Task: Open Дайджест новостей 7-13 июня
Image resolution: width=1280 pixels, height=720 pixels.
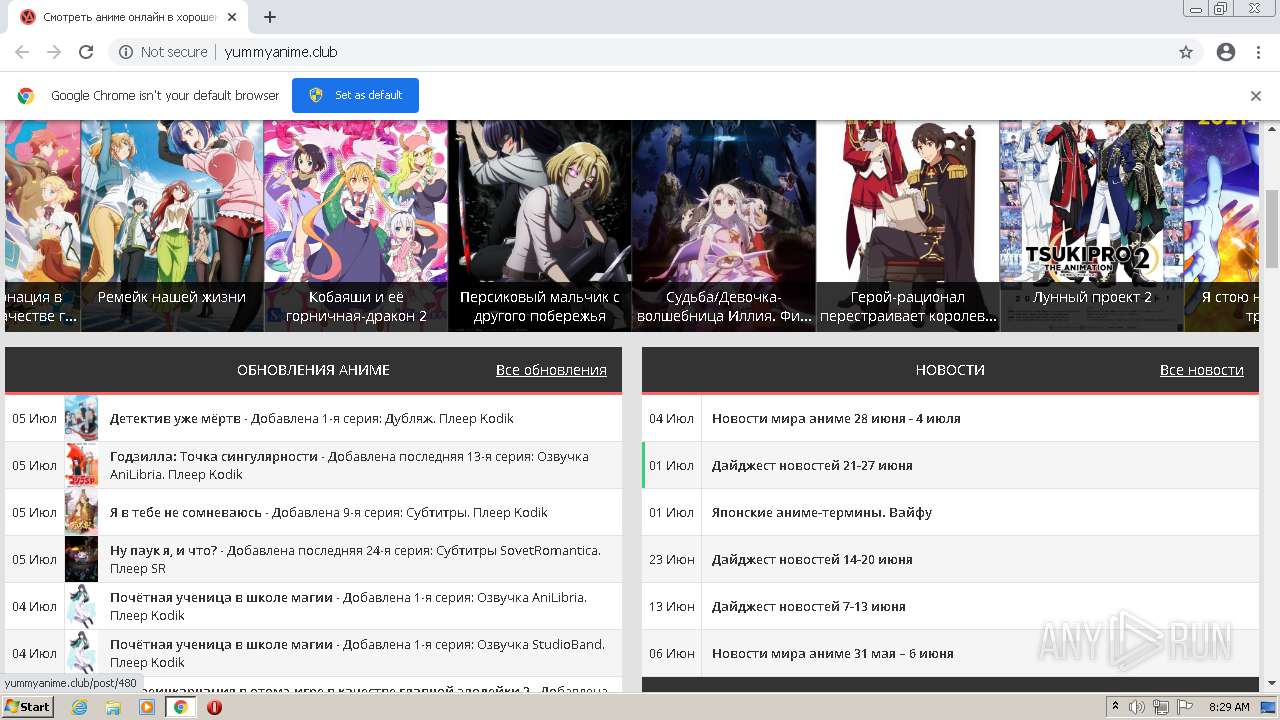Action: (809, 606)
